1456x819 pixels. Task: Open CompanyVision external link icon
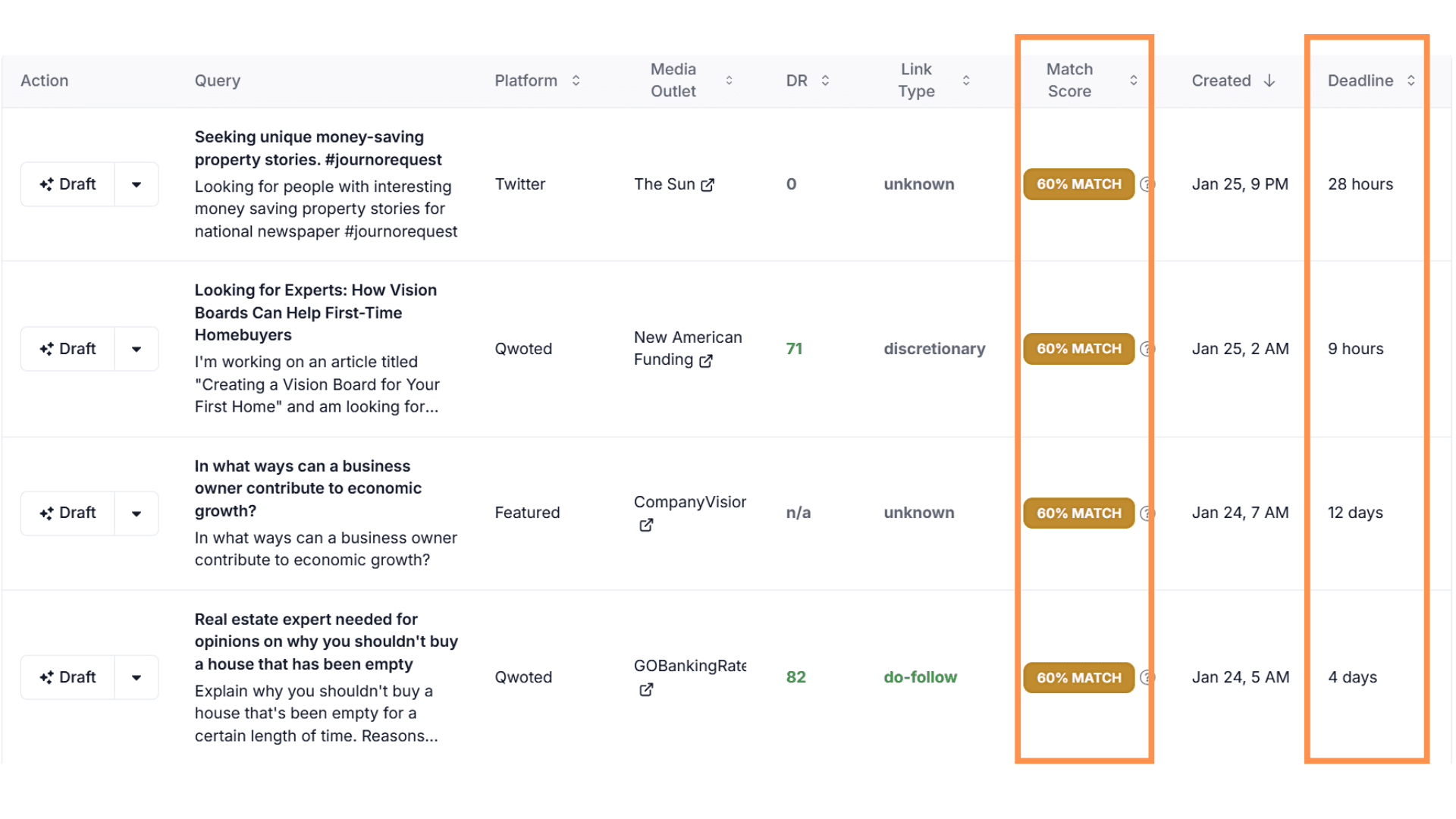[x=646, y=525]
